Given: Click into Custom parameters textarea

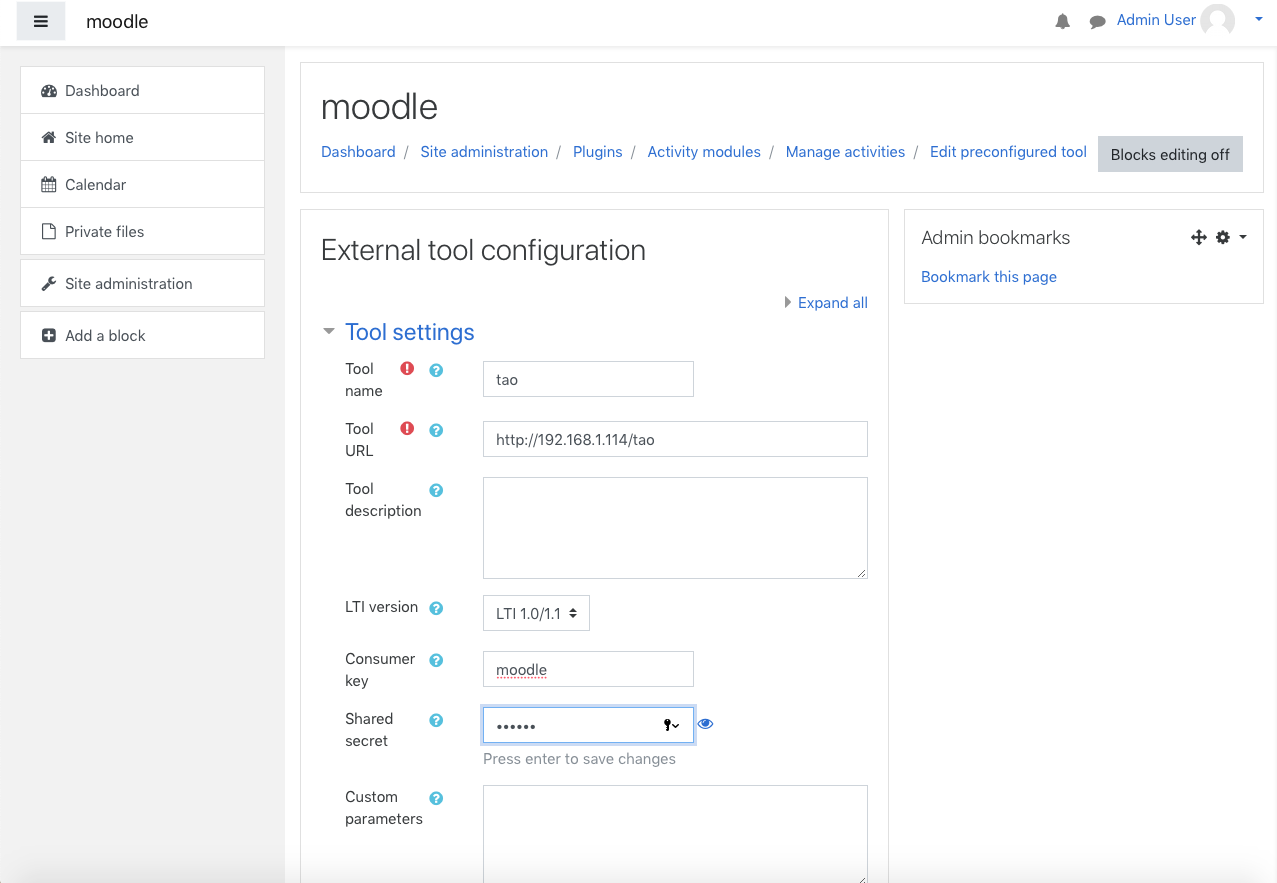Looking at the screenshot, I should point(675,834).
